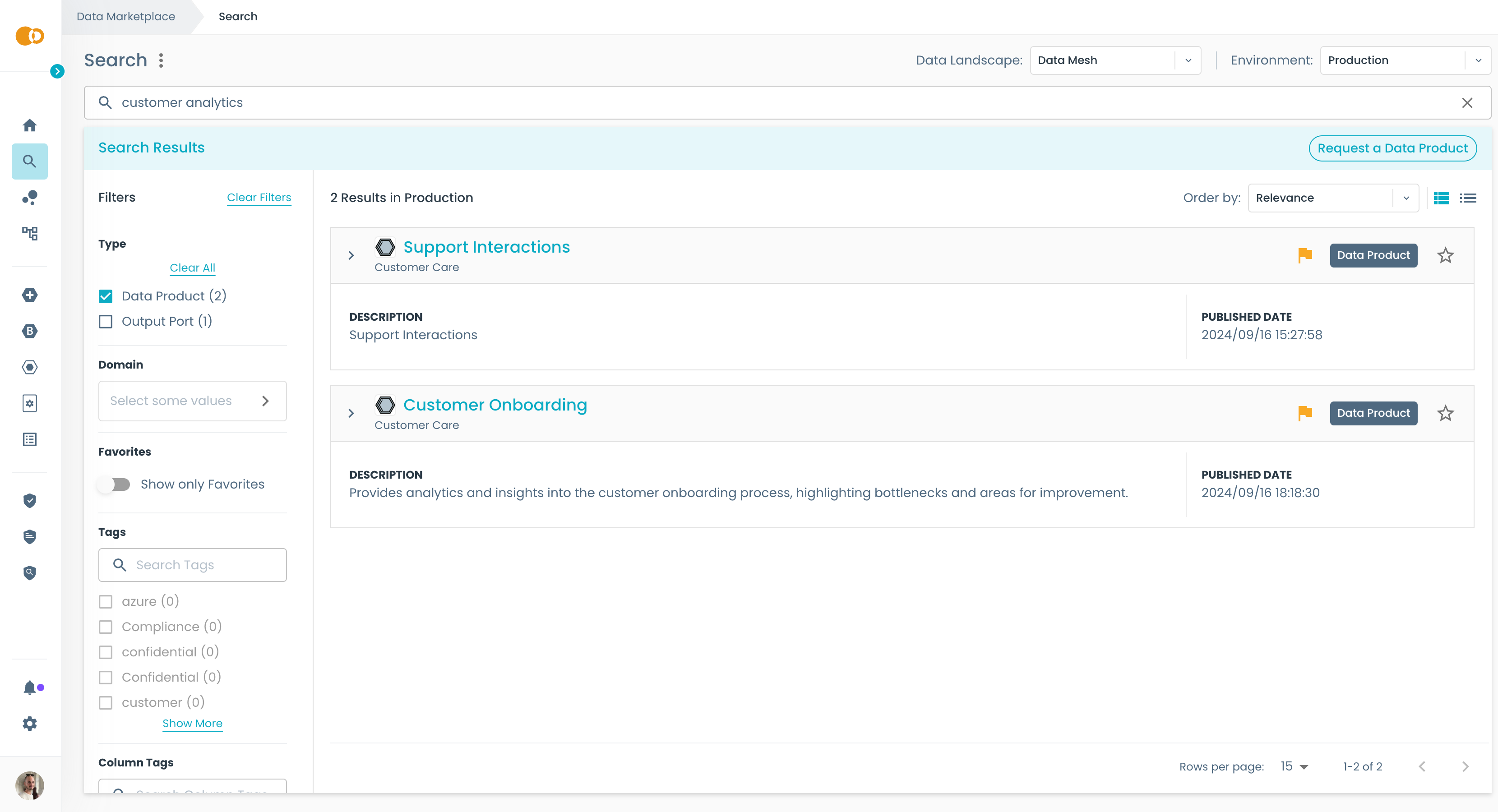
Task: Click Request a Data Product button
Action: point(1392,148)
